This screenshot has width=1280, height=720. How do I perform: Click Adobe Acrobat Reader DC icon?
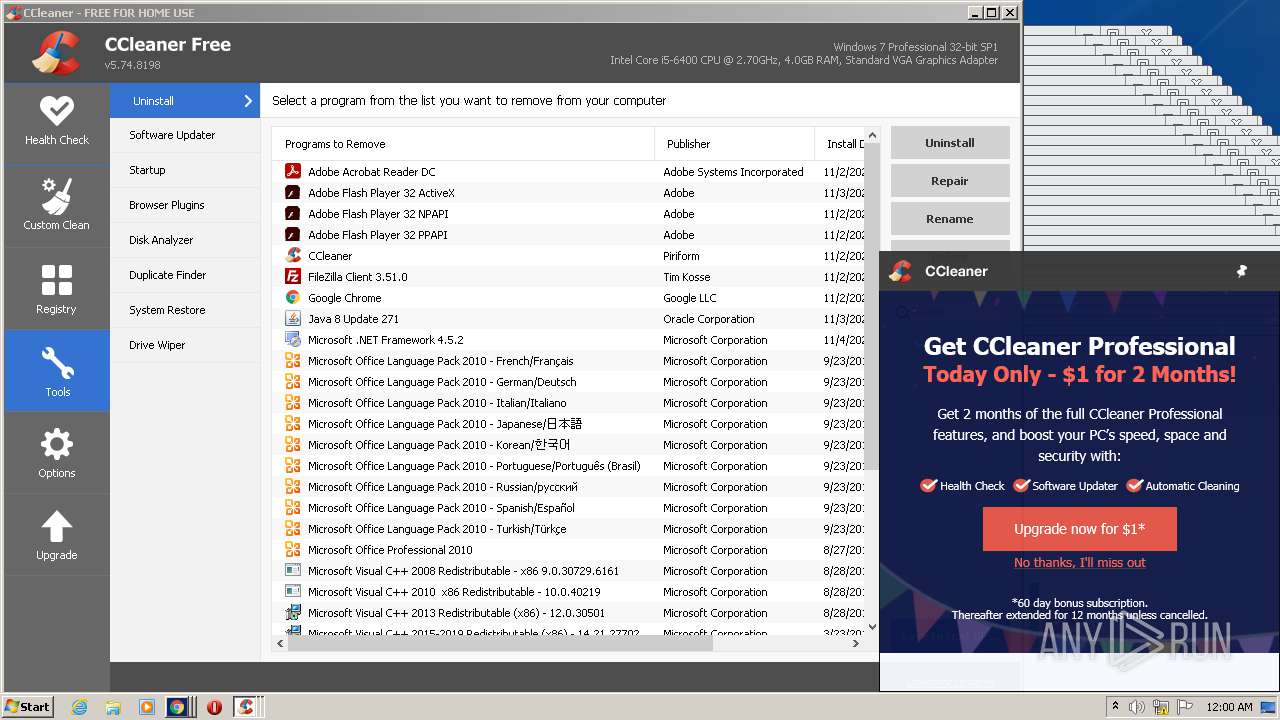pyautogui.click(x=293, y=171)
